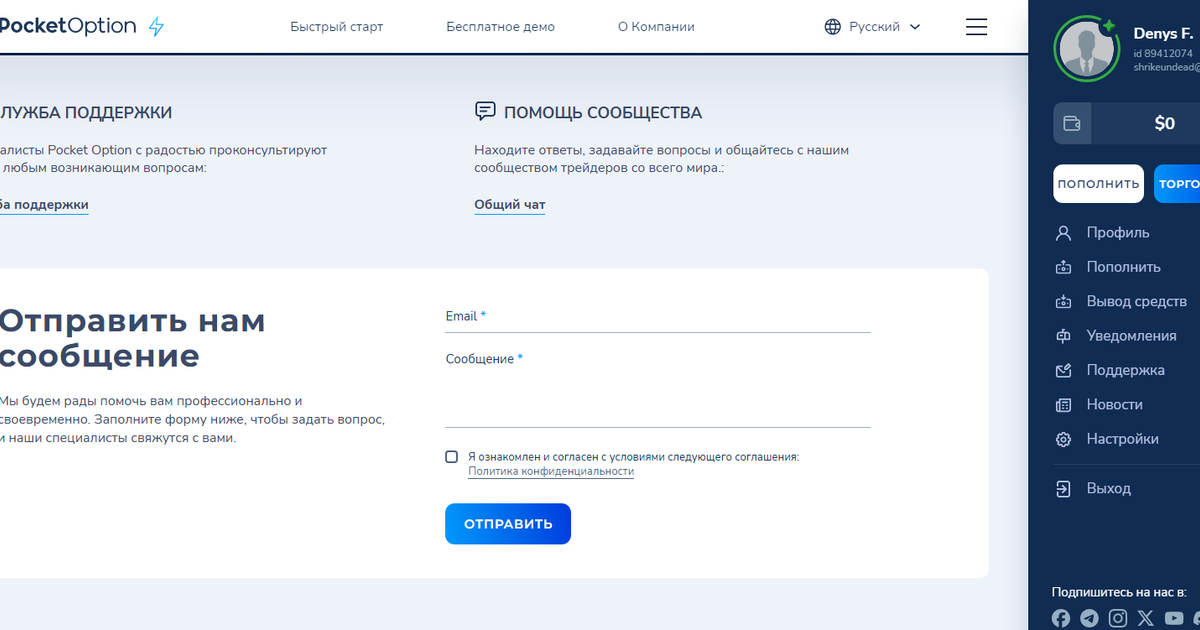Screen dimensions: 1200x630
Task: Select Выход in the sidebar menu
Action: [1109, 489]
